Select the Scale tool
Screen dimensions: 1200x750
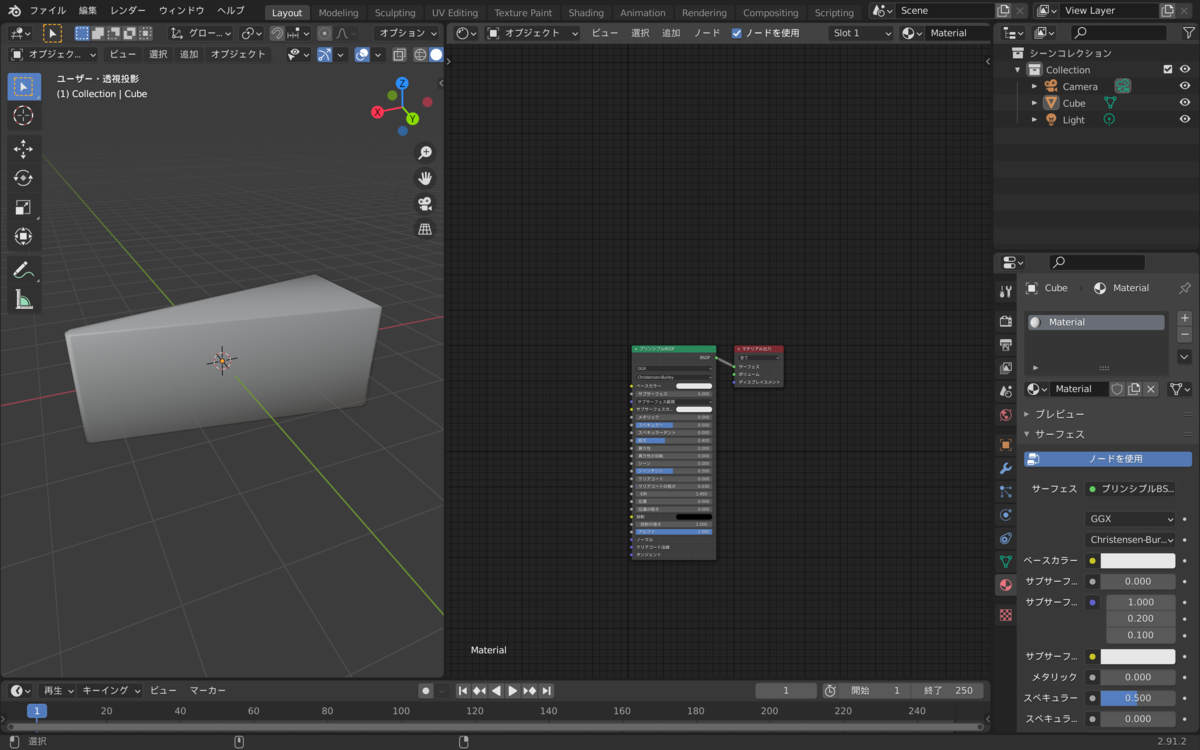tap(23, 208)
